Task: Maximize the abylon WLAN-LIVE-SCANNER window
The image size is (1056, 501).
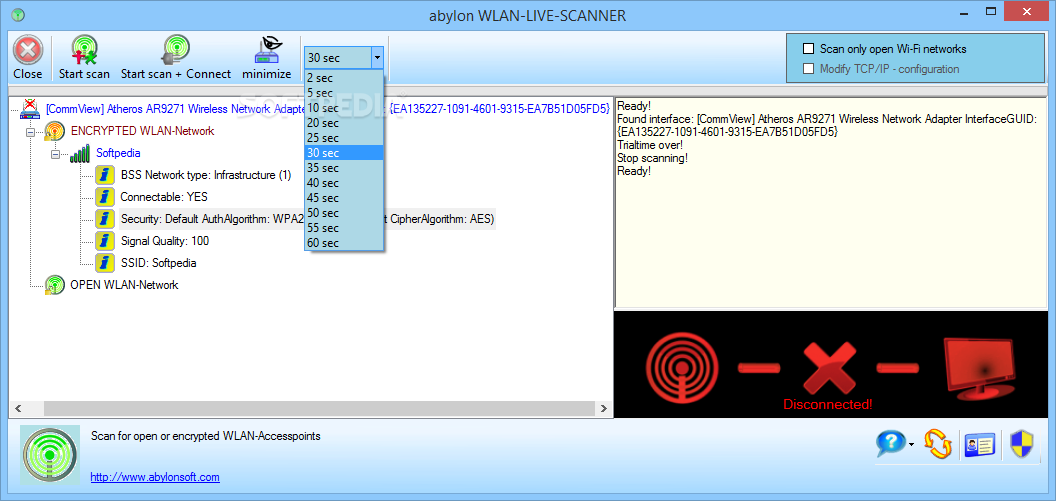Action: pyautogui.click(x=989, y=11)
